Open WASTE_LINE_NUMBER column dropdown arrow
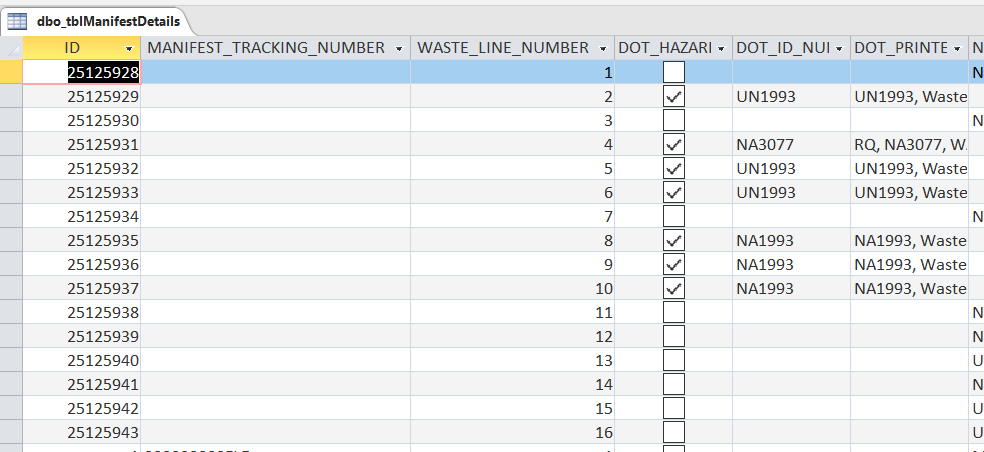 [x=603, y=48]
